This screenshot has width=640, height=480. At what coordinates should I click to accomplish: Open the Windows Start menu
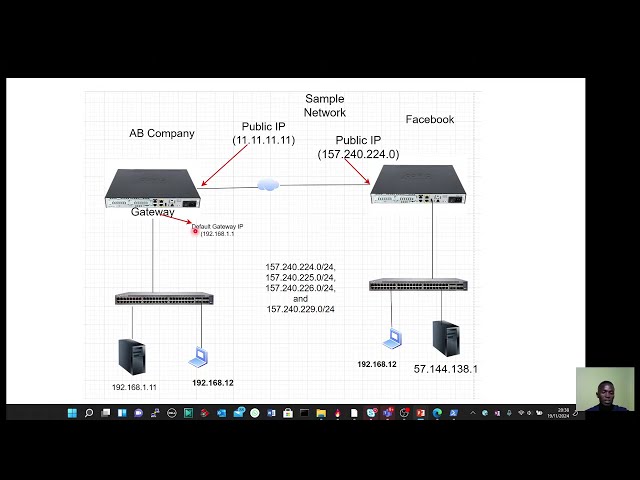coord(72,413)
